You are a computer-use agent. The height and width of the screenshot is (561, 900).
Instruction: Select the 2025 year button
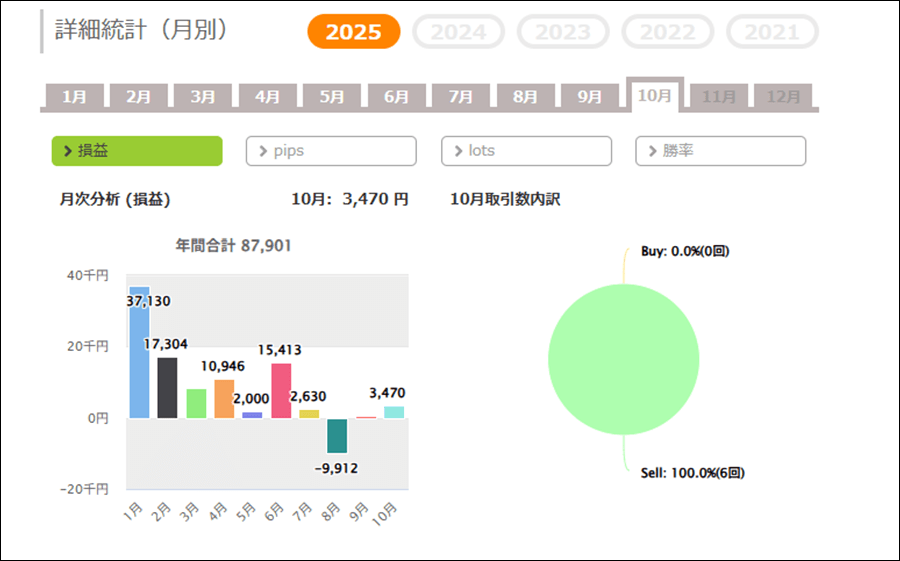pos(353,32)
